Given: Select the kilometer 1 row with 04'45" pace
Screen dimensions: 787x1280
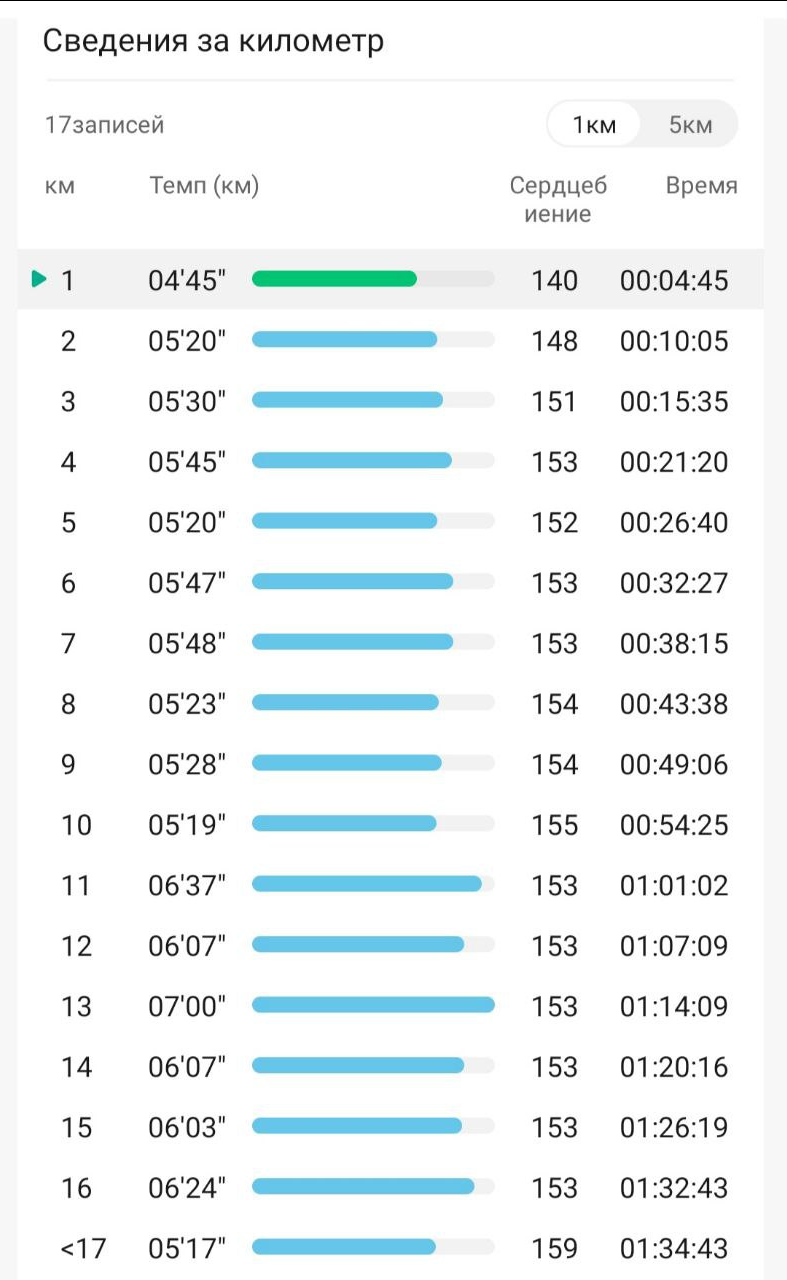Looking at the screenshot, I should [x=391, y=280].
